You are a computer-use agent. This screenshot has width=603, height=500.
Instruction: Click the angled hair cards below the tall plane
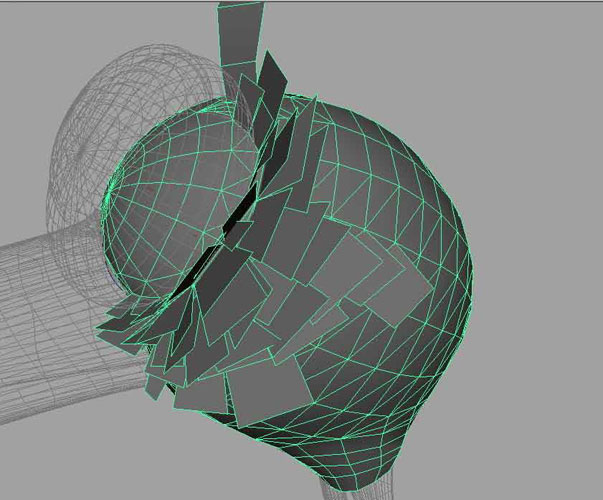pos(270,110)
